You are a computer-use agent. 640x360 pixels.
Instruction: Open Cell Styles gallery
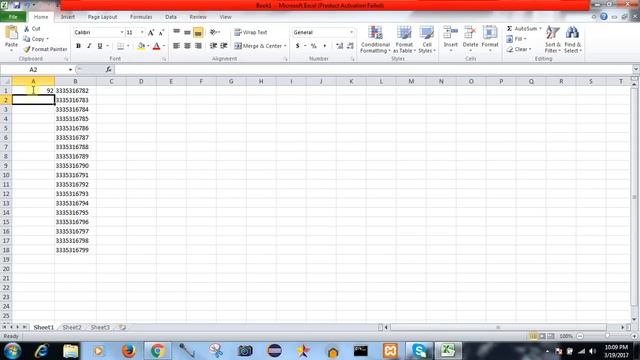click(x=427, y=39)
